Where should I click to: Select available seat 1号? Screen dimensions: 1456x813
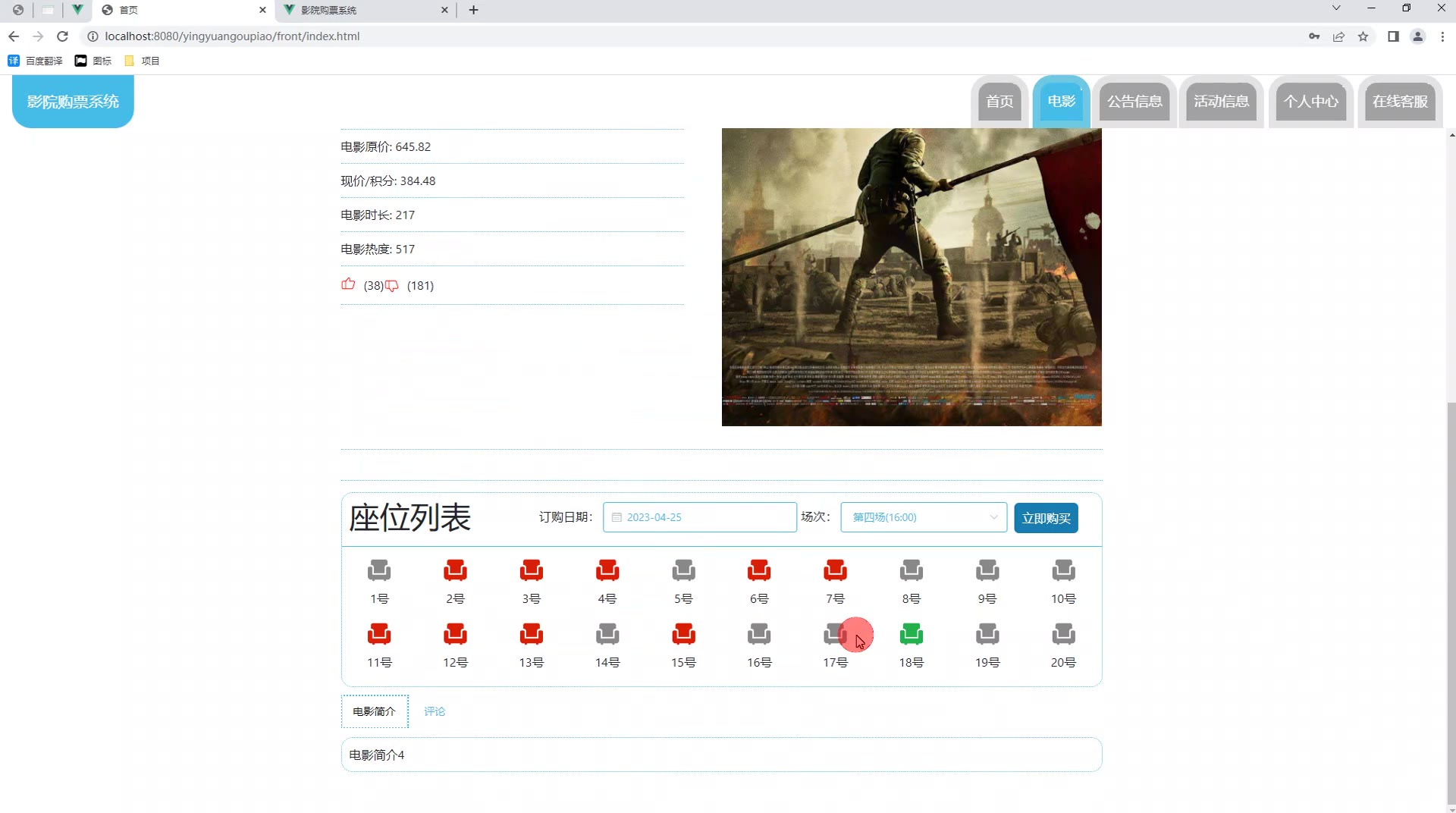(379, 570)
